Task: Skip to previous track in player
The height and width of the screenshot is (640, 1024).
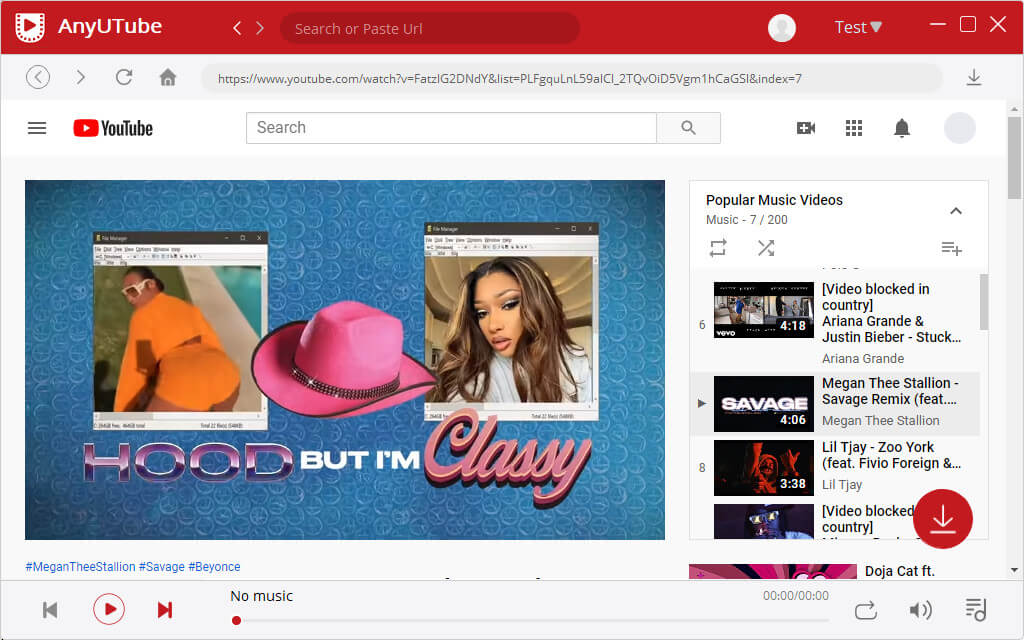Action: 50,610
